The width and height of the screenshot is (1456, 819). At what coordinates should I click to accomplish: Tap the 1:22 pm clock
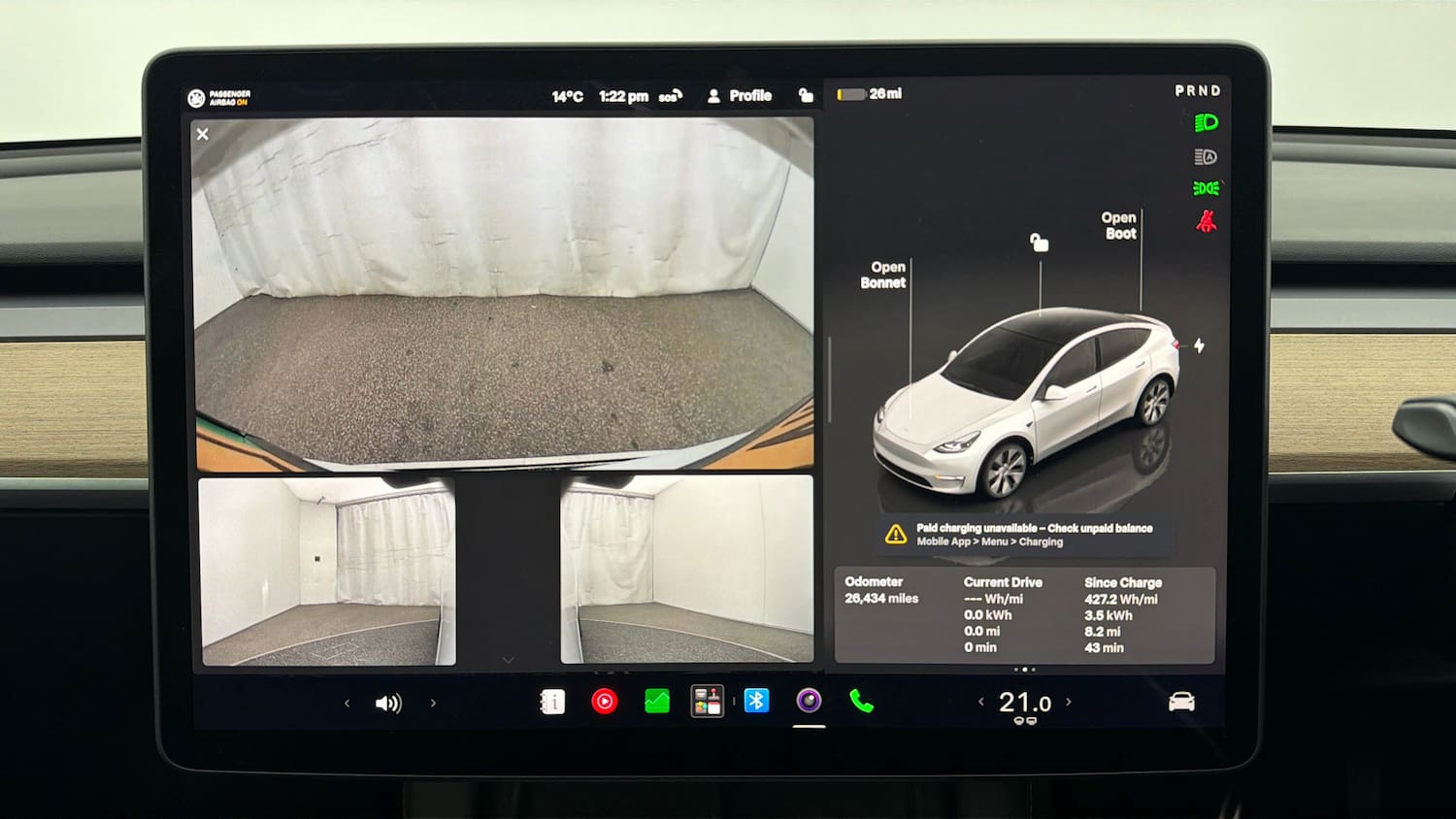pos(623,96)
